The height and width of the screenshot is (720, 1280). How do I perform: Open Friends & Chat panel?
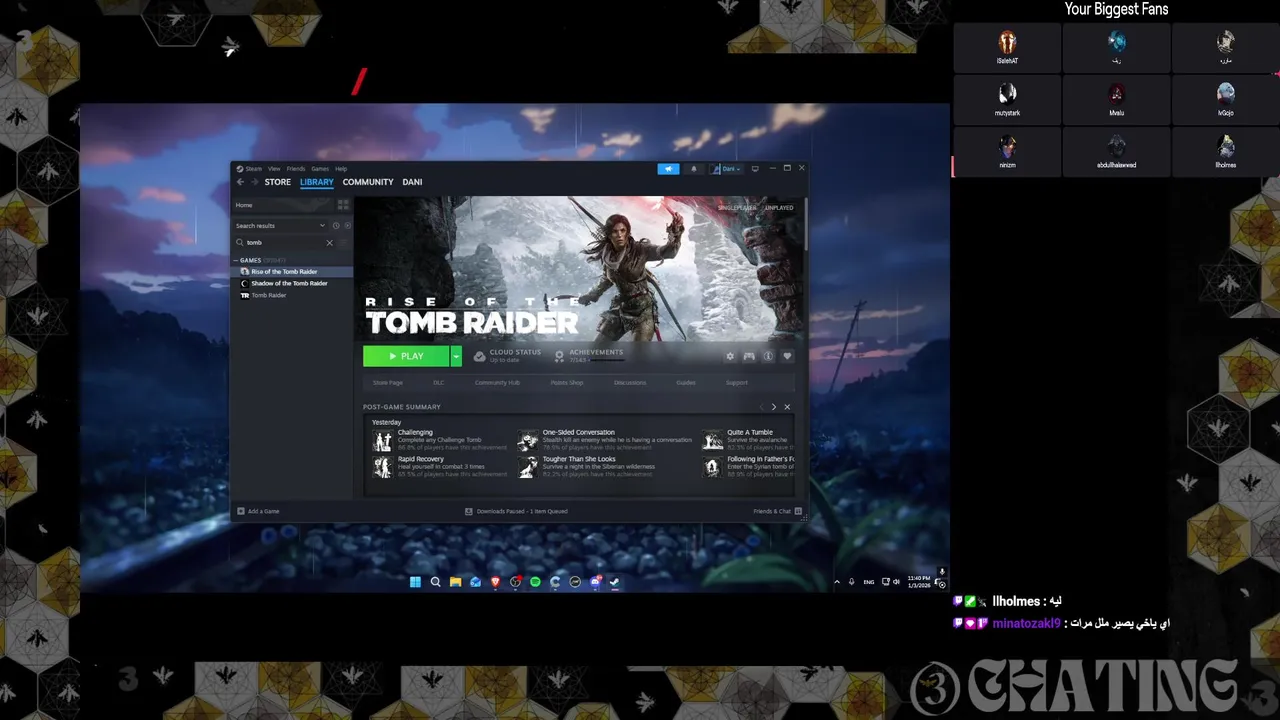pos(776,511)
